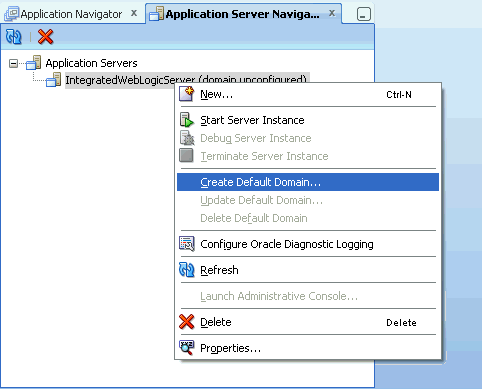Click the Terminate Server Instance entry

pyautogui.click(x=307, y=156)
